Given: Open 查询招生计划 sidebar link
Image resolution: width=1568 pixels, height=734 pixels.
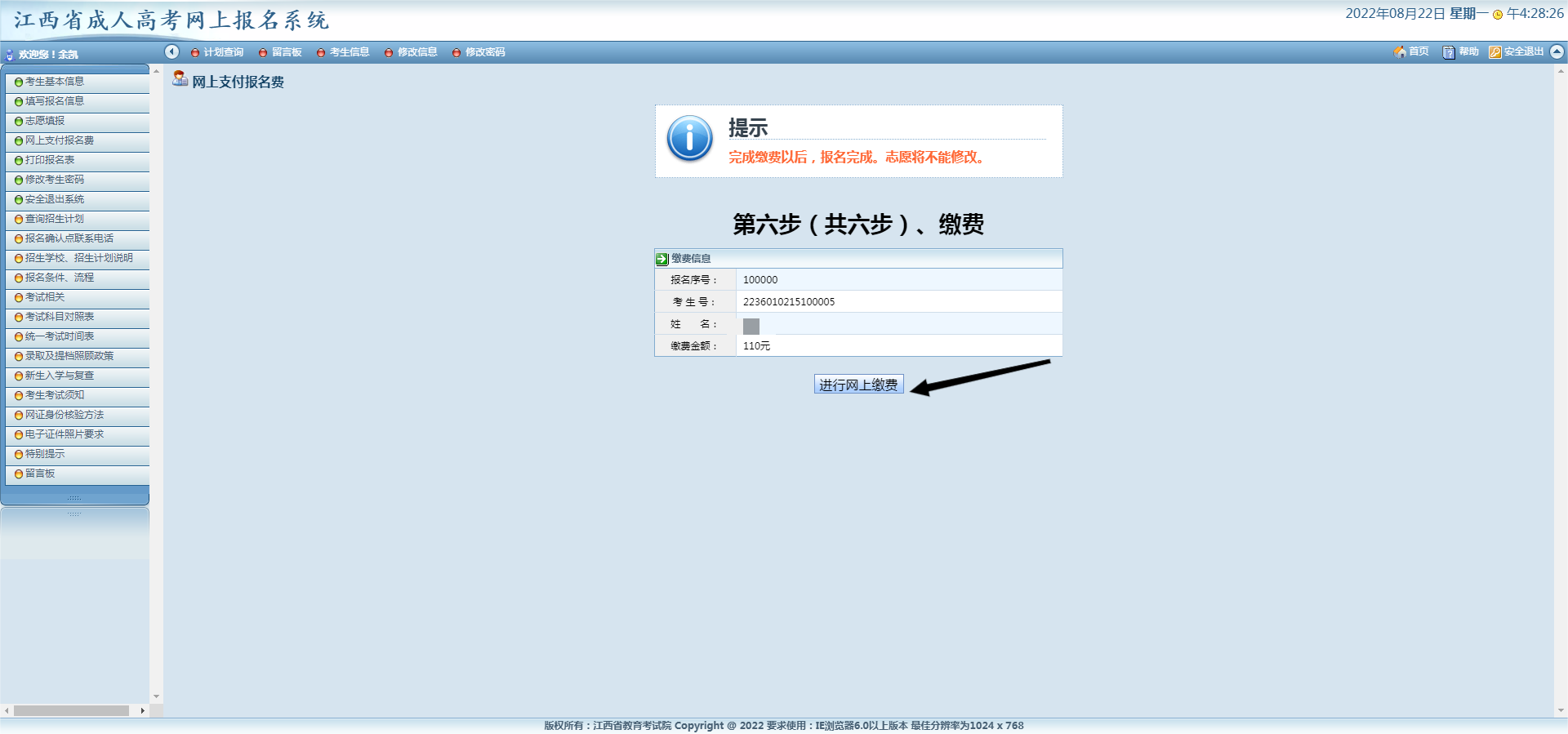Looking at the screenshot, I should [55, 219].
